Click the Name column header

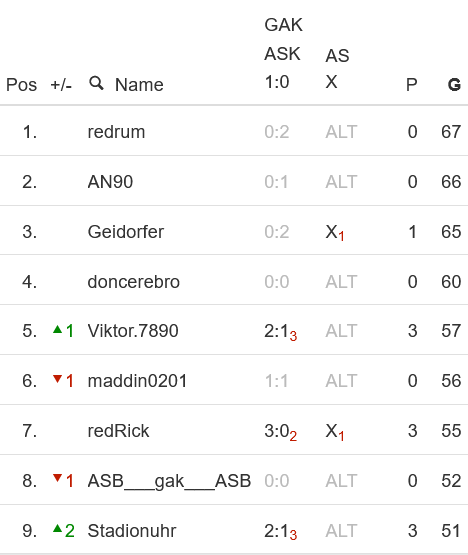point(139,85)
